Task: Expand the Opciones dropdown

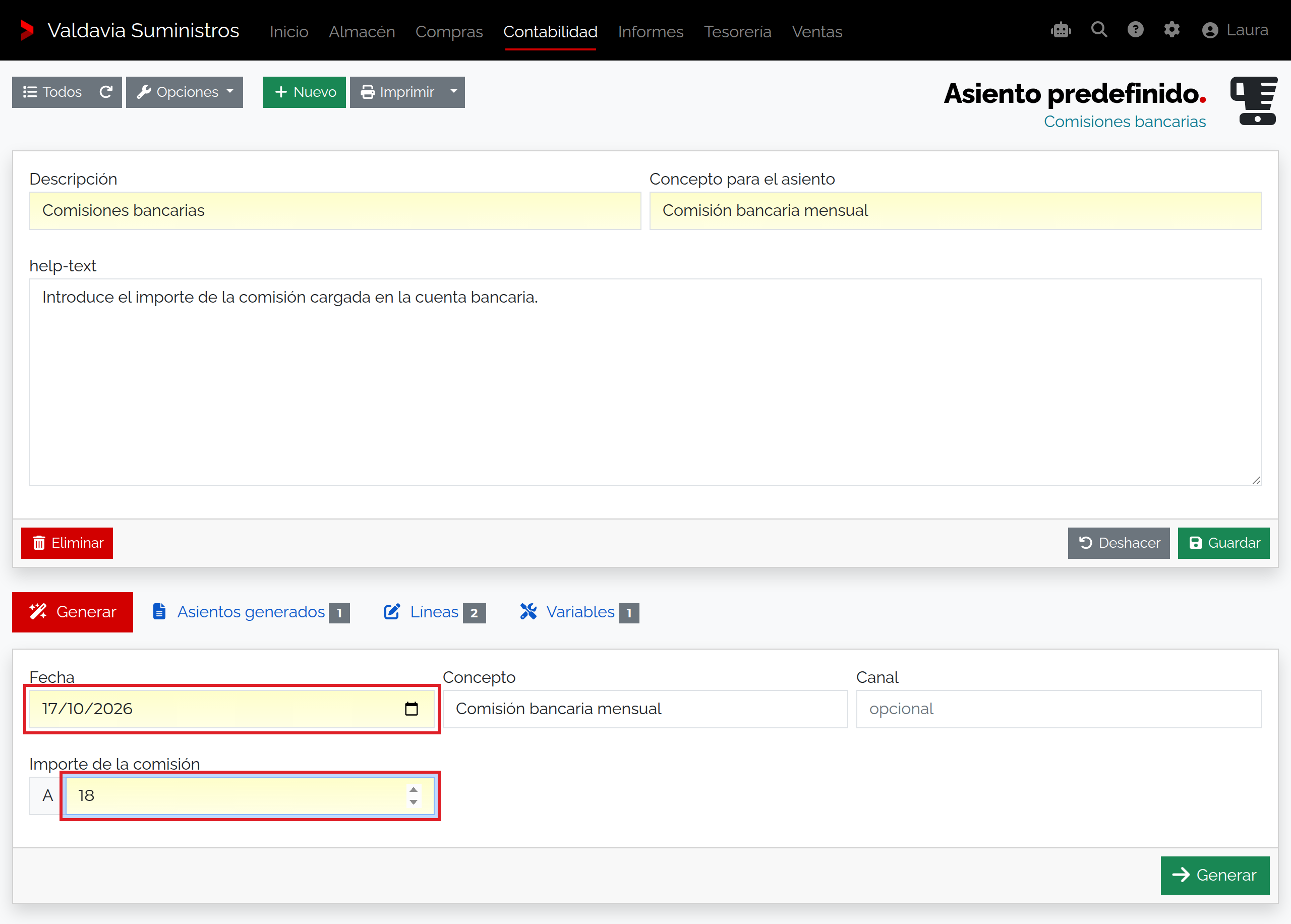Action: (184, 92)
